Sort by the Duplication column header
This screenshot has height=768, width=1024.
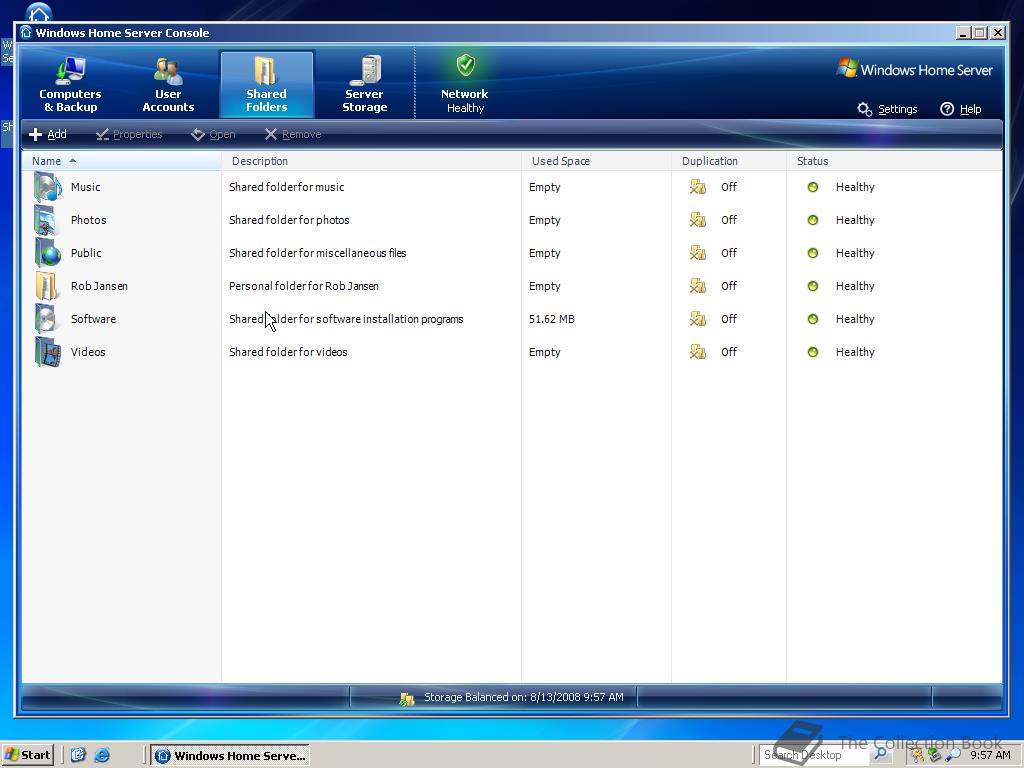729,161
